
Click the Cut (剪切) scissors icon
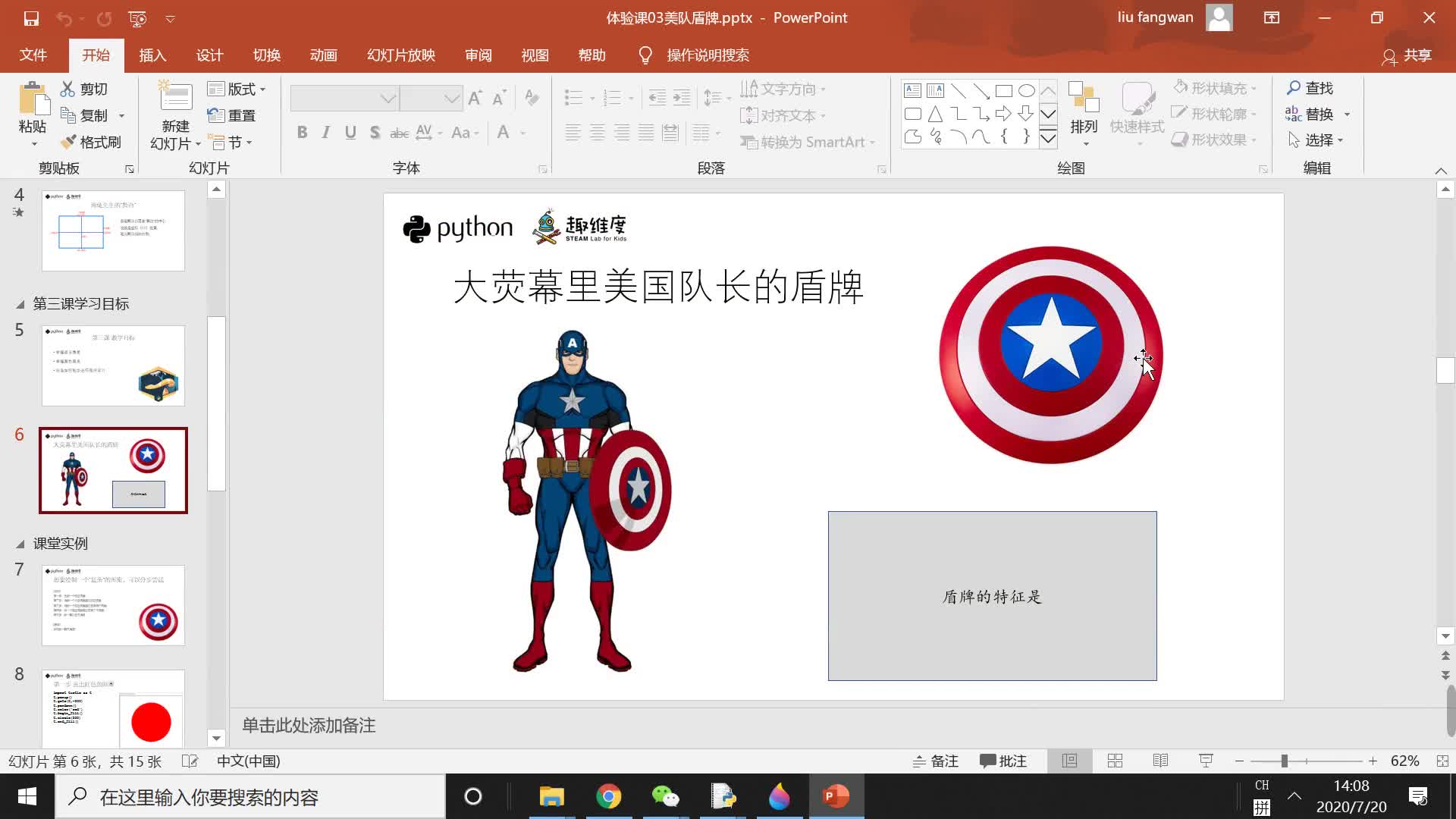pyautogui.click(x=68, y=89)
